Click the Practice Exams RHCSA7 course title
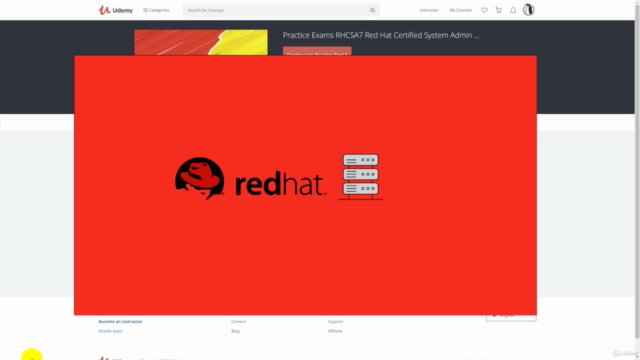 [381, 35]
